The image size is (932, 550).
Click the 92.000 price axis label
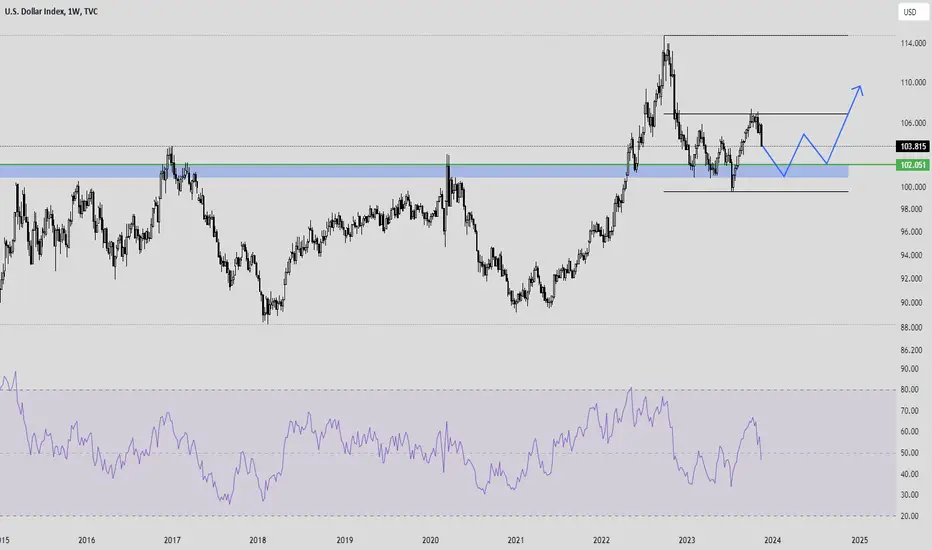(912, 279)
